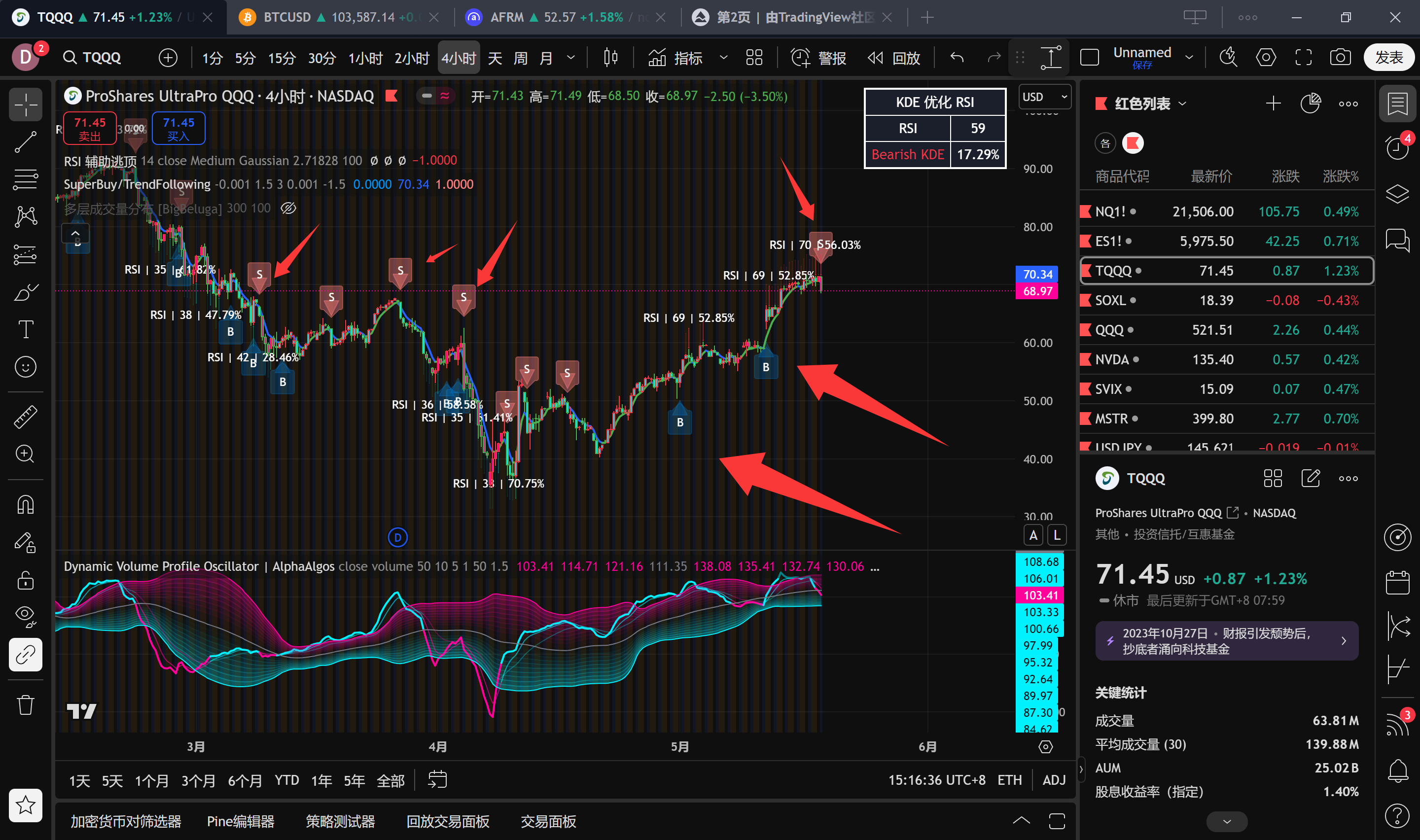
Task: Remove drawings with the trash icon
Action: [26, 705]
